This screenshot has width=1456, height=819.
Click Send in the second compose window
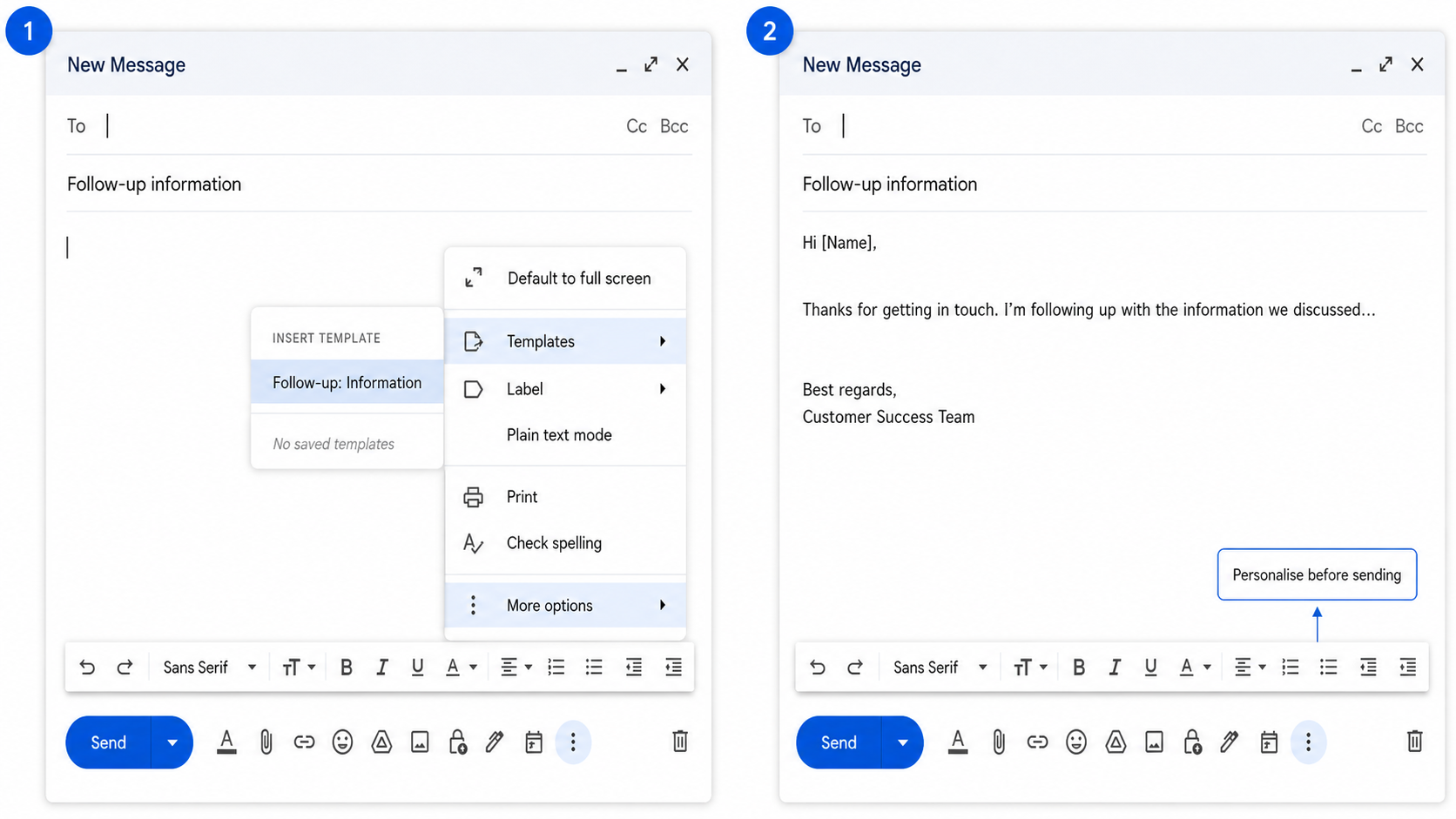(x=839, y=742)
